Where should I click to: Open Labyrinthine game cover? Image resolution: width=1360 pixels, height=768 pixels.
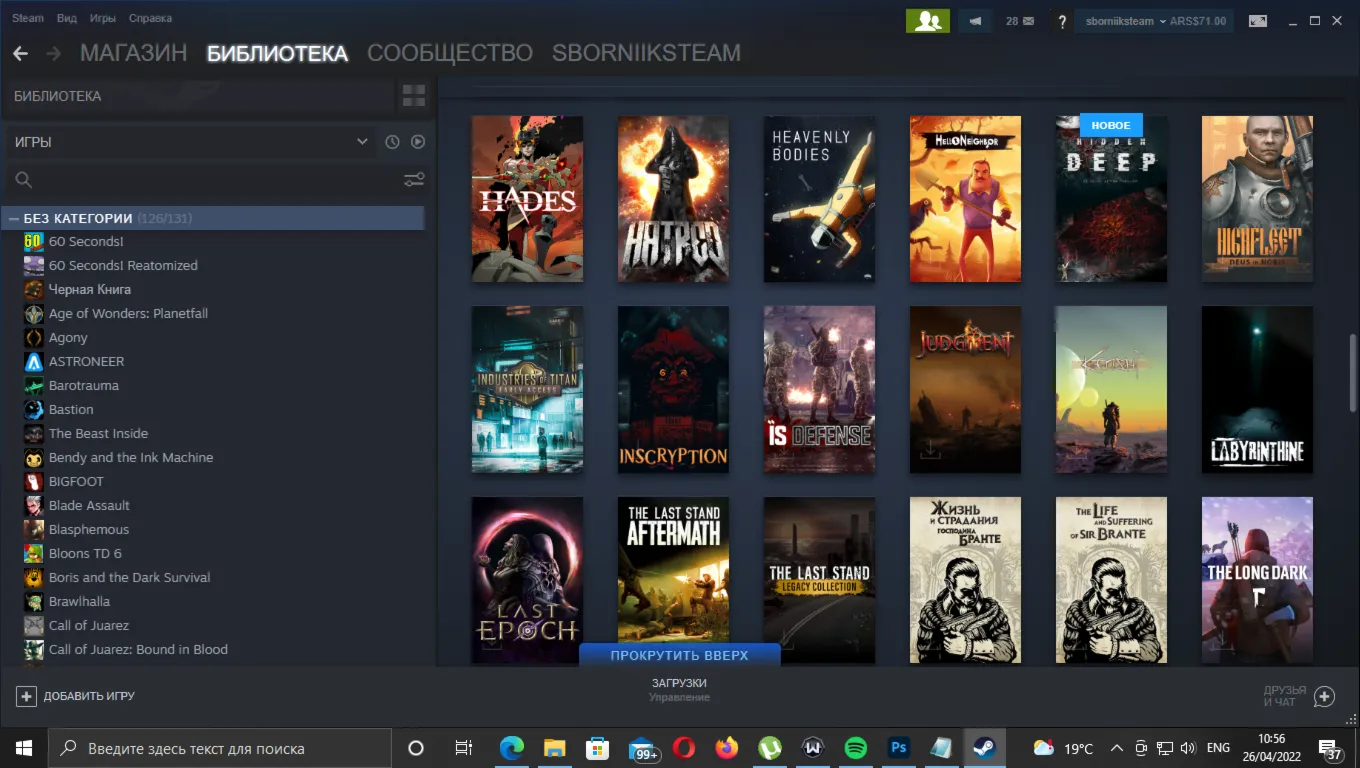coord(1257,390)
